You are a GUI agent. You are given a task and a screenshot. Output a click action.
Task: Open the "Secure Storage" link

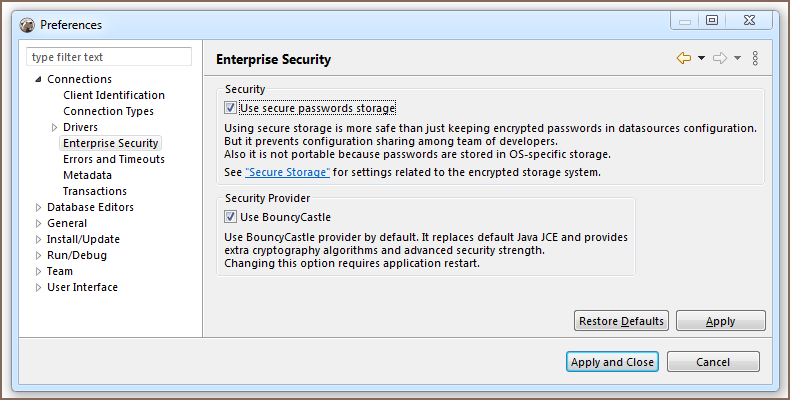click(x=287, y=173)
